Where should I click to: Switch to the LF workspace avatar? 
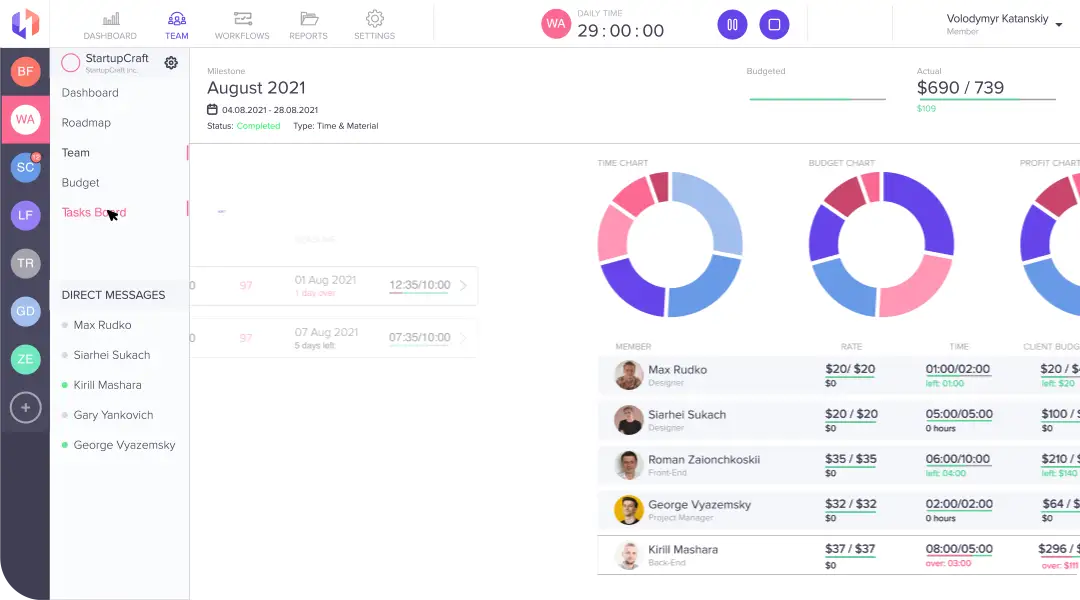coord(25,215)
